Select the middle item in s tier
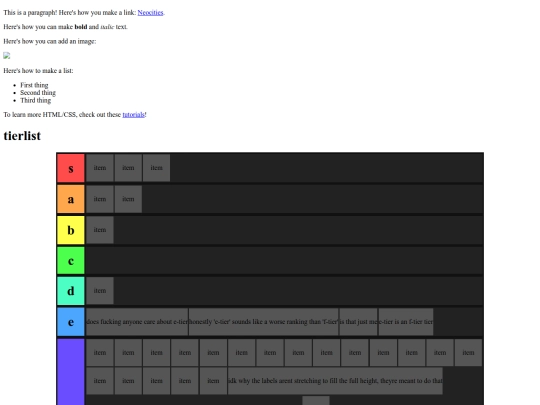 (x=128, y=168)
